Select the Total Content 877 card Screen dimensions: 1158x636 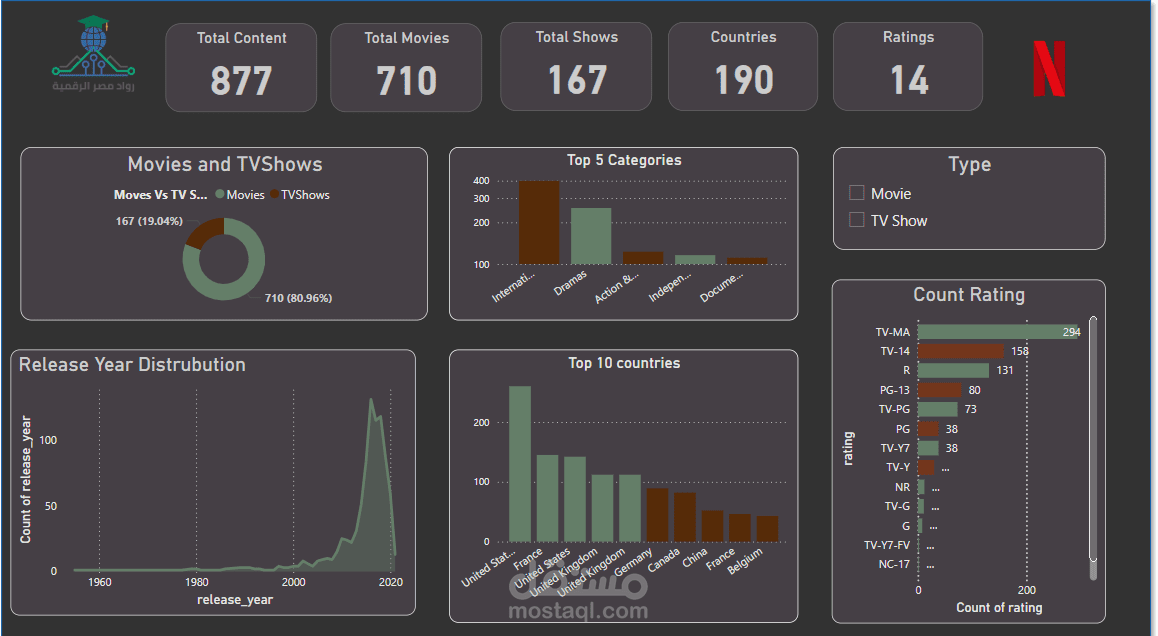coord(240,66)
